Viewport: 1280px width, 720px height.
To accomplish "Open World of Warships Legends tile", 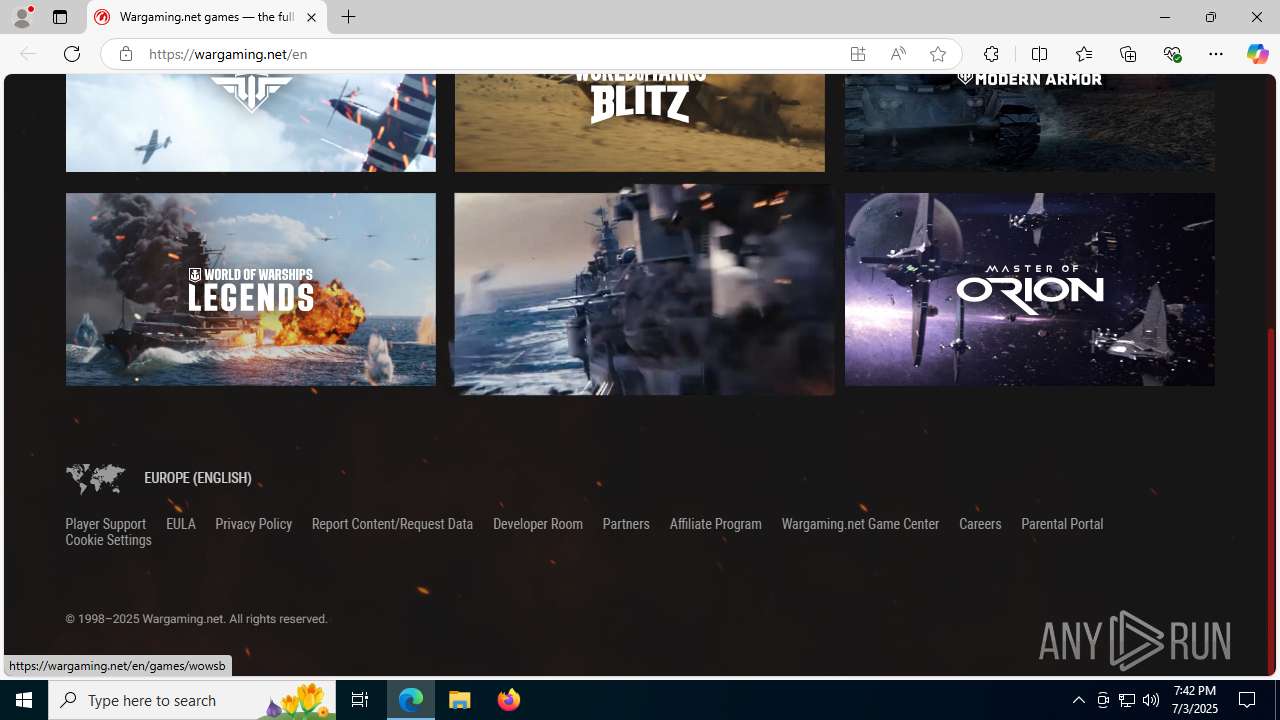I will [251, 289].
